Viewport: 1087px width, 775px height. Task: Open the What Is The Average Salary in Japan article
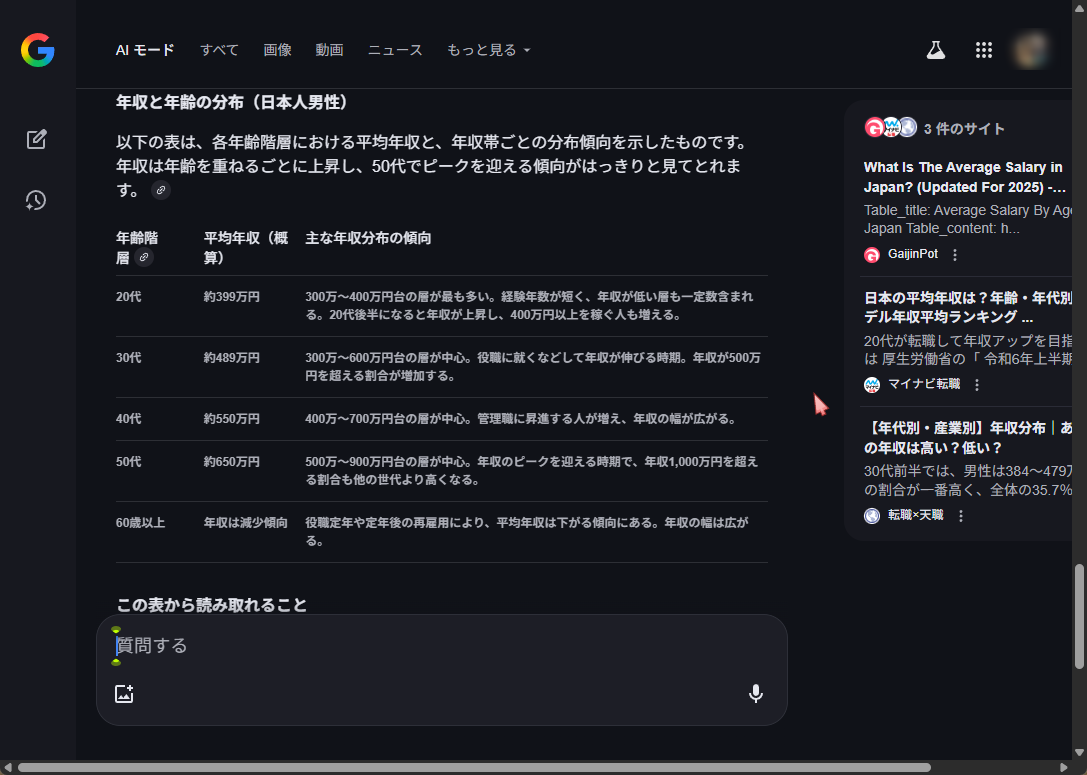tap(963, 177)
